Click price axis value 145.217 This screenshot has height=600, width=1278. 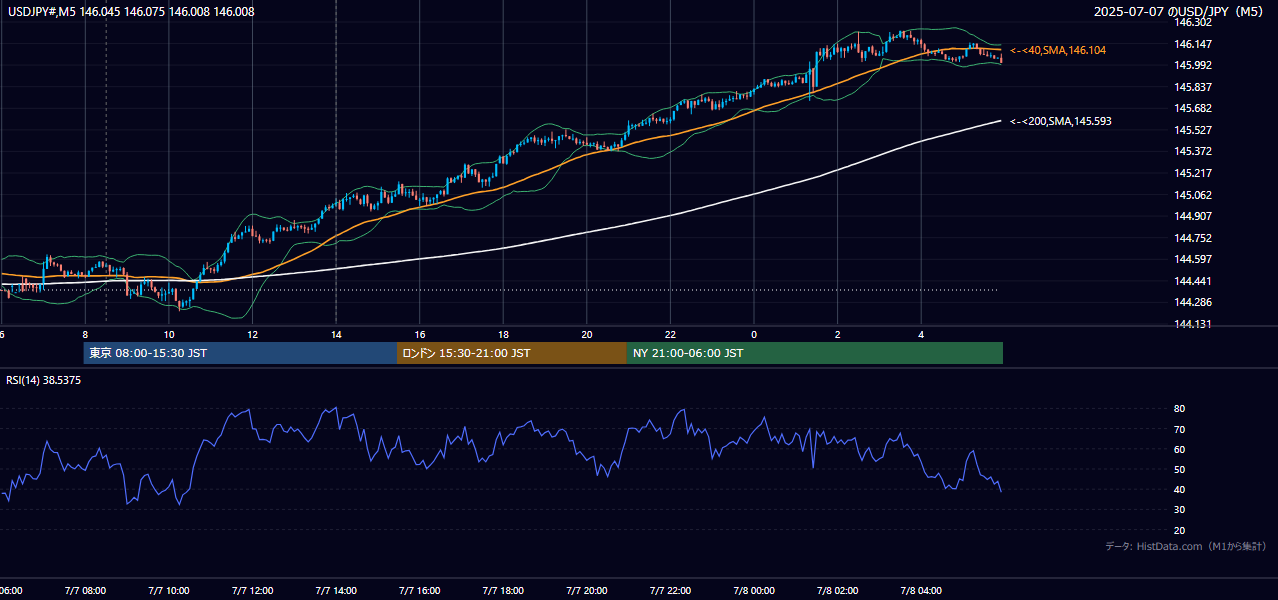tap(1193, 173)
